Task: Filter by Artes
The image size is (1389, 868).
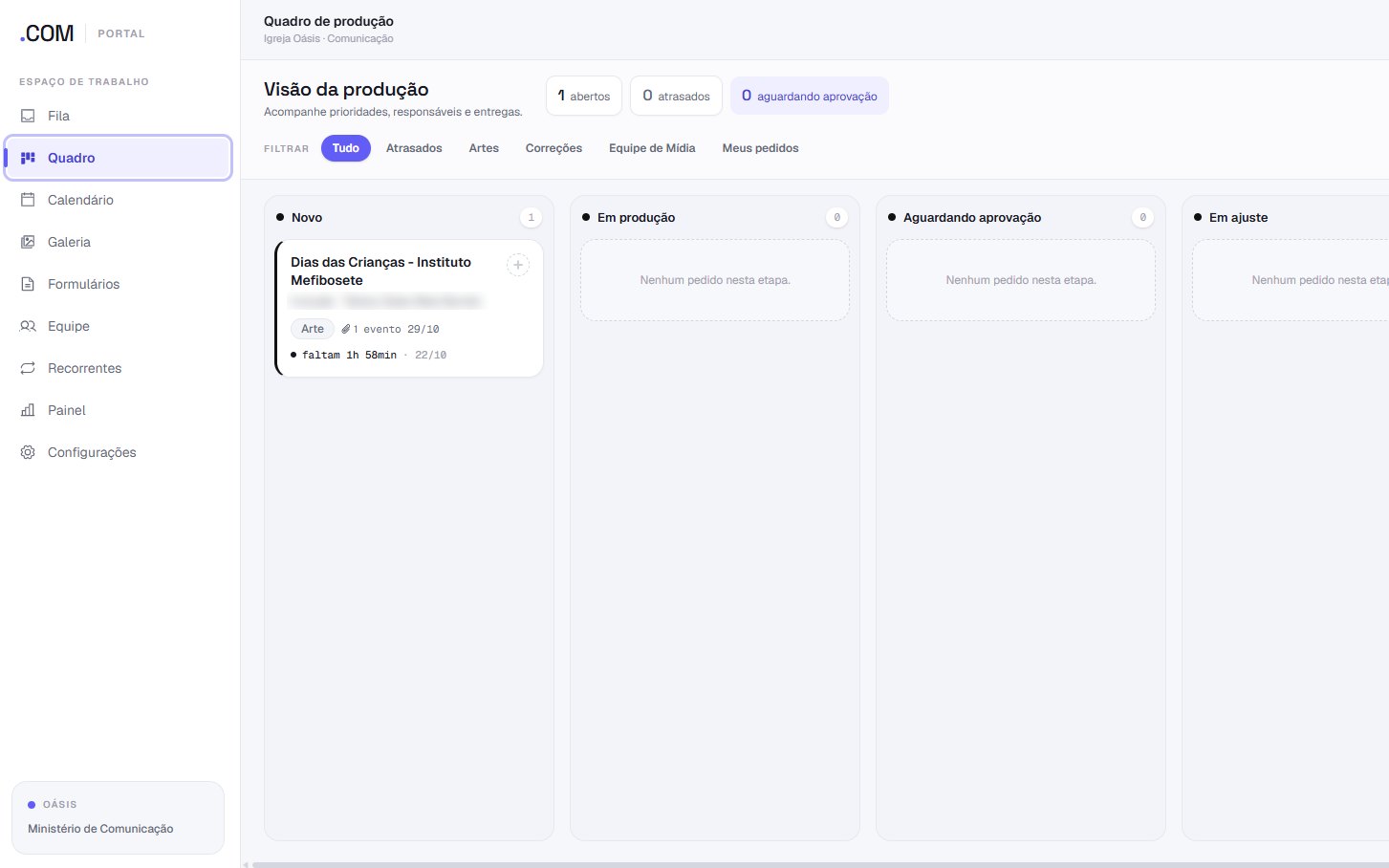Action: click(484, 148)
